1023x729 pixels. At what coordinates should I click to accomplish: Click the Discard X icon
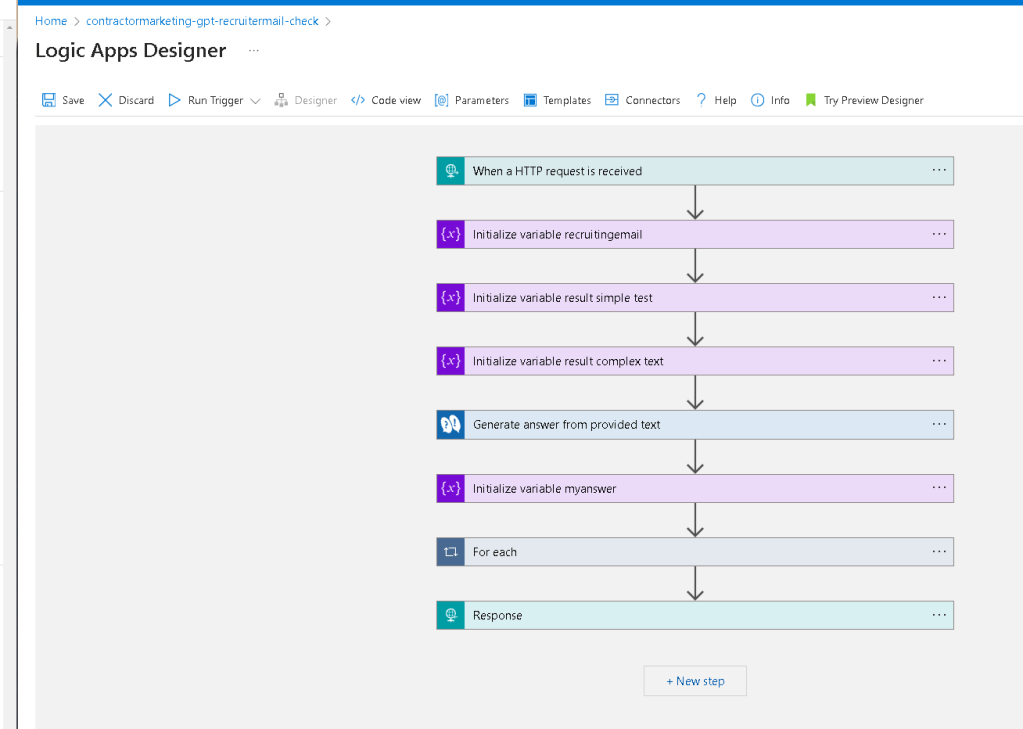click(105, 100)
